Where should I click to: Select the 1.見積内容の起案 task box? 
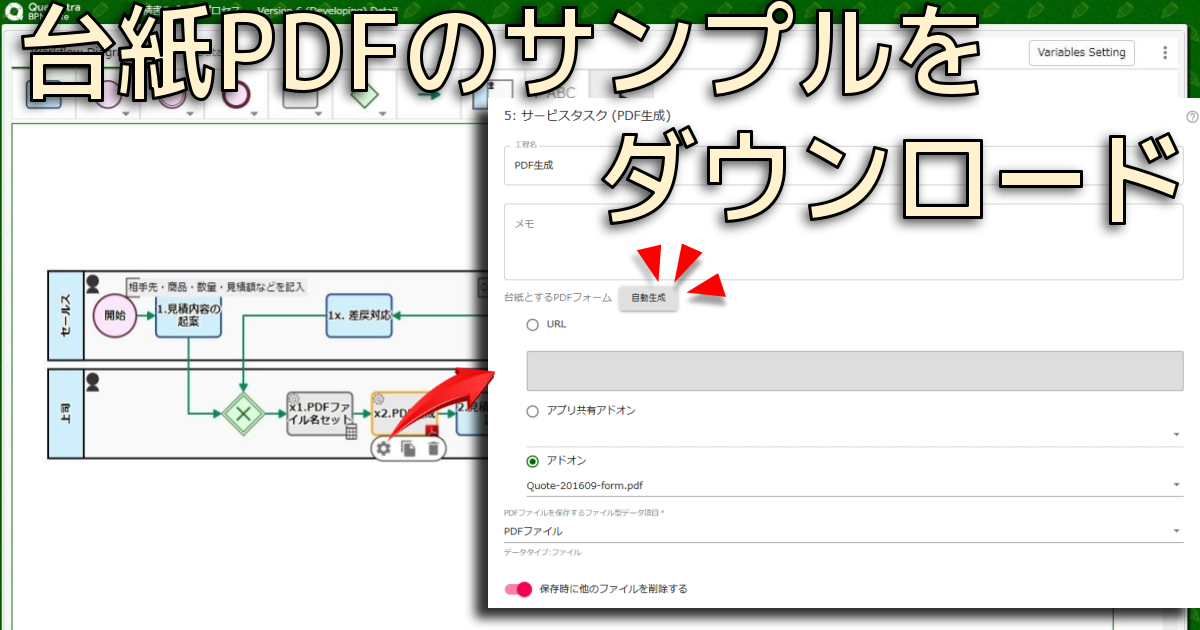[188, 316]
